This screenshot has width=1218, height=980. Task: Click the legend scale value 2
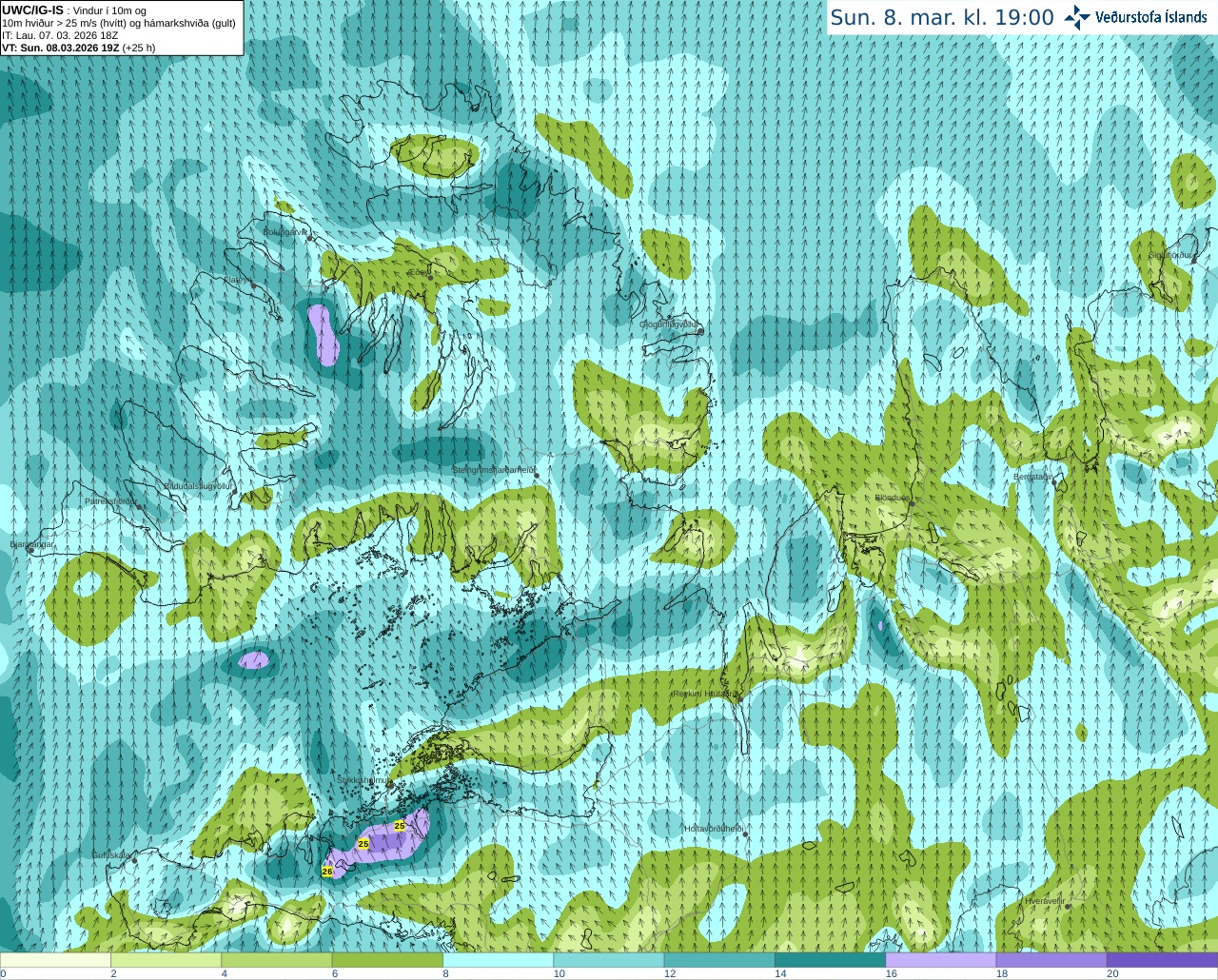(x=114, y=973)
